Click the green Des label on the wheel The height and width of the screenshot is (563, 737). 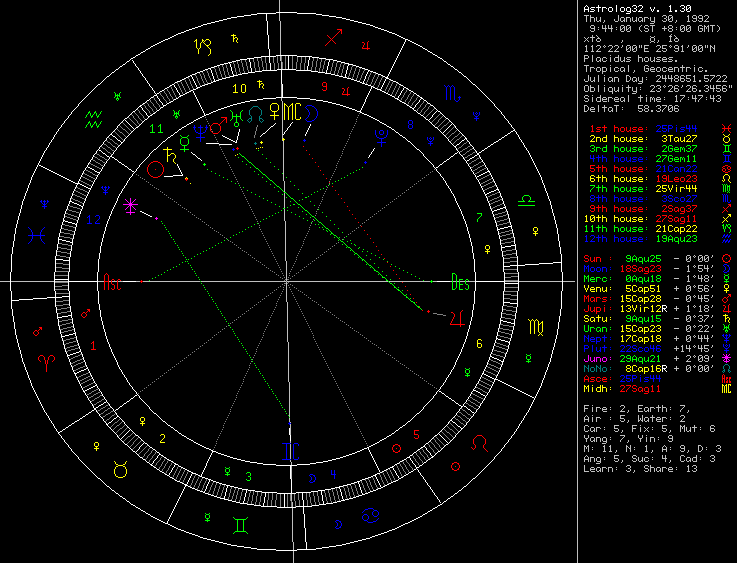(460, 282)
